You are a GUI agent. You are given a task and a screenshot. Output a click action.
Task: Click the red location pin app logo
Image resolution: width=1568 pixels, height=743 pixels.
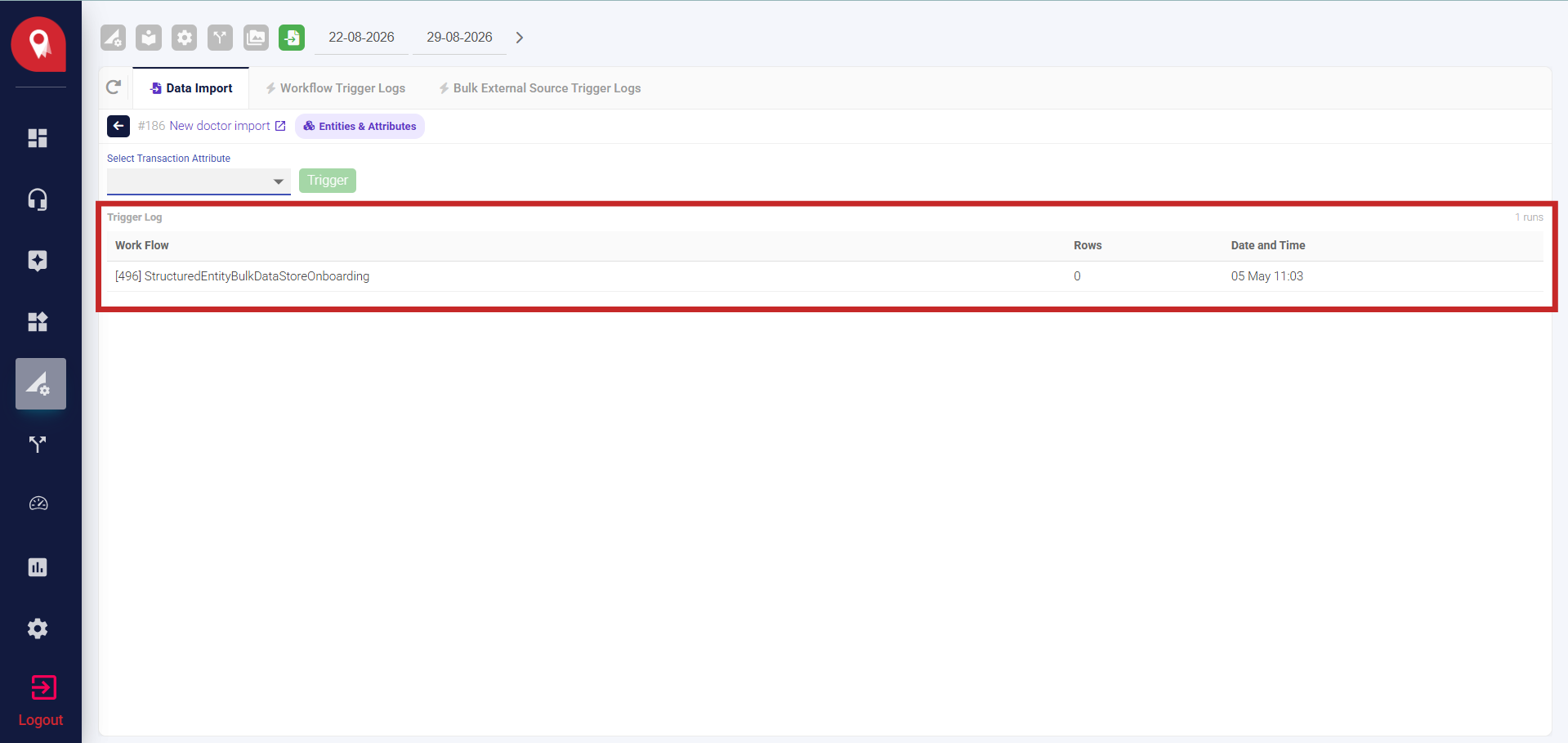pos(38,44)
